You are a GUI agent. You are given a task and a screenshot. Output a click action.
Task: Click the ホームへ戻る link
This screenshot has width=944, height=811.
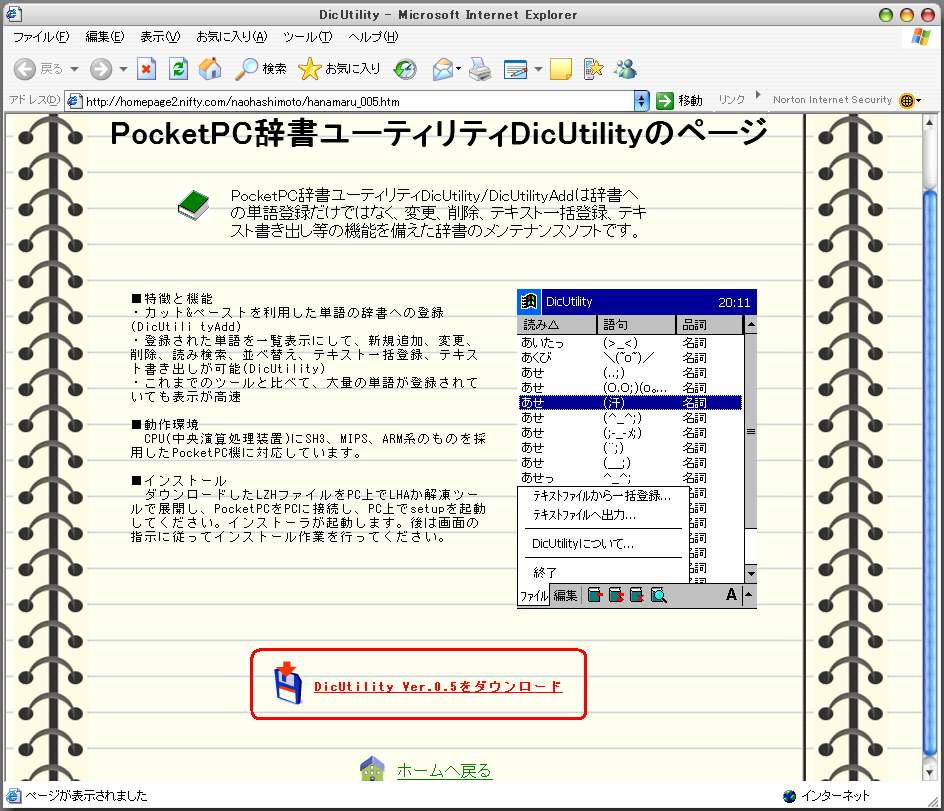point(444,771)
